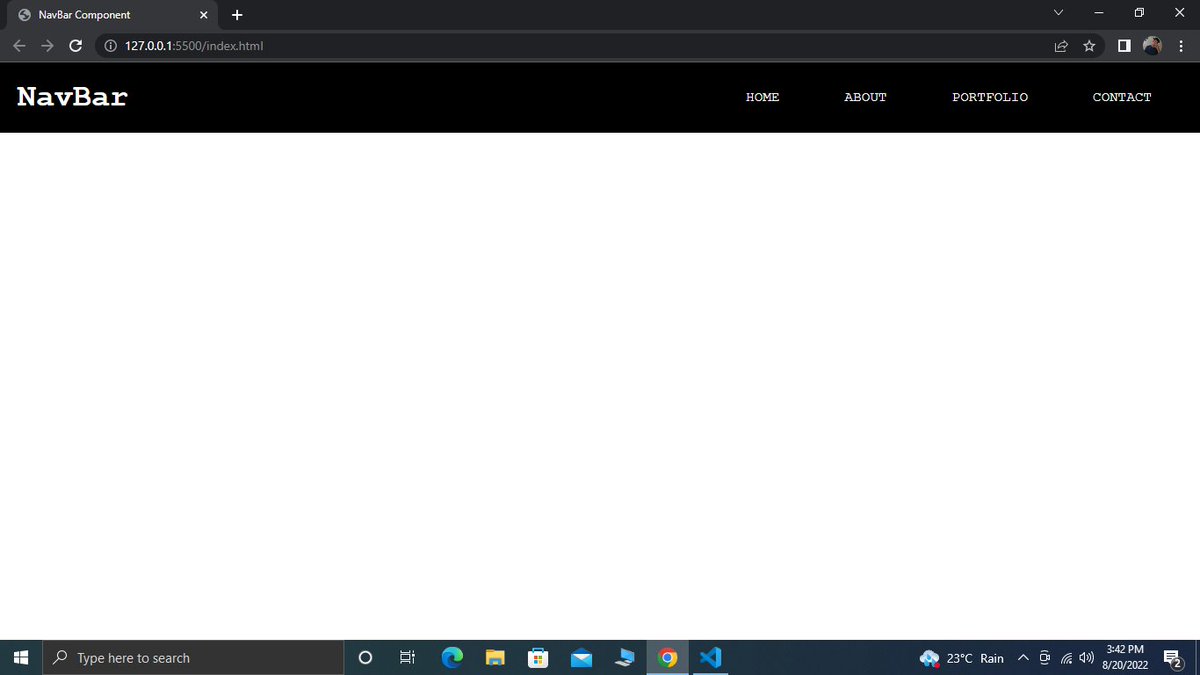
Task: Toggle Chrome side panel
Action: click(x=1124, y=46)
